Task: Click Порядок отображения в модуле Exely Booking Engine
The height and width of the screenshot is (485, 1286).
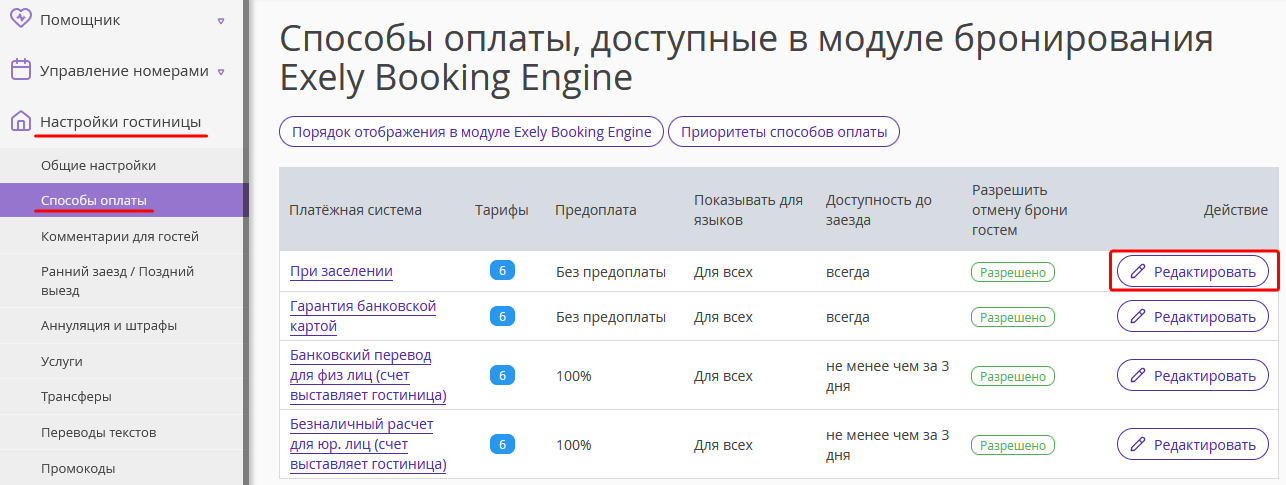Action: coord(471,132)
